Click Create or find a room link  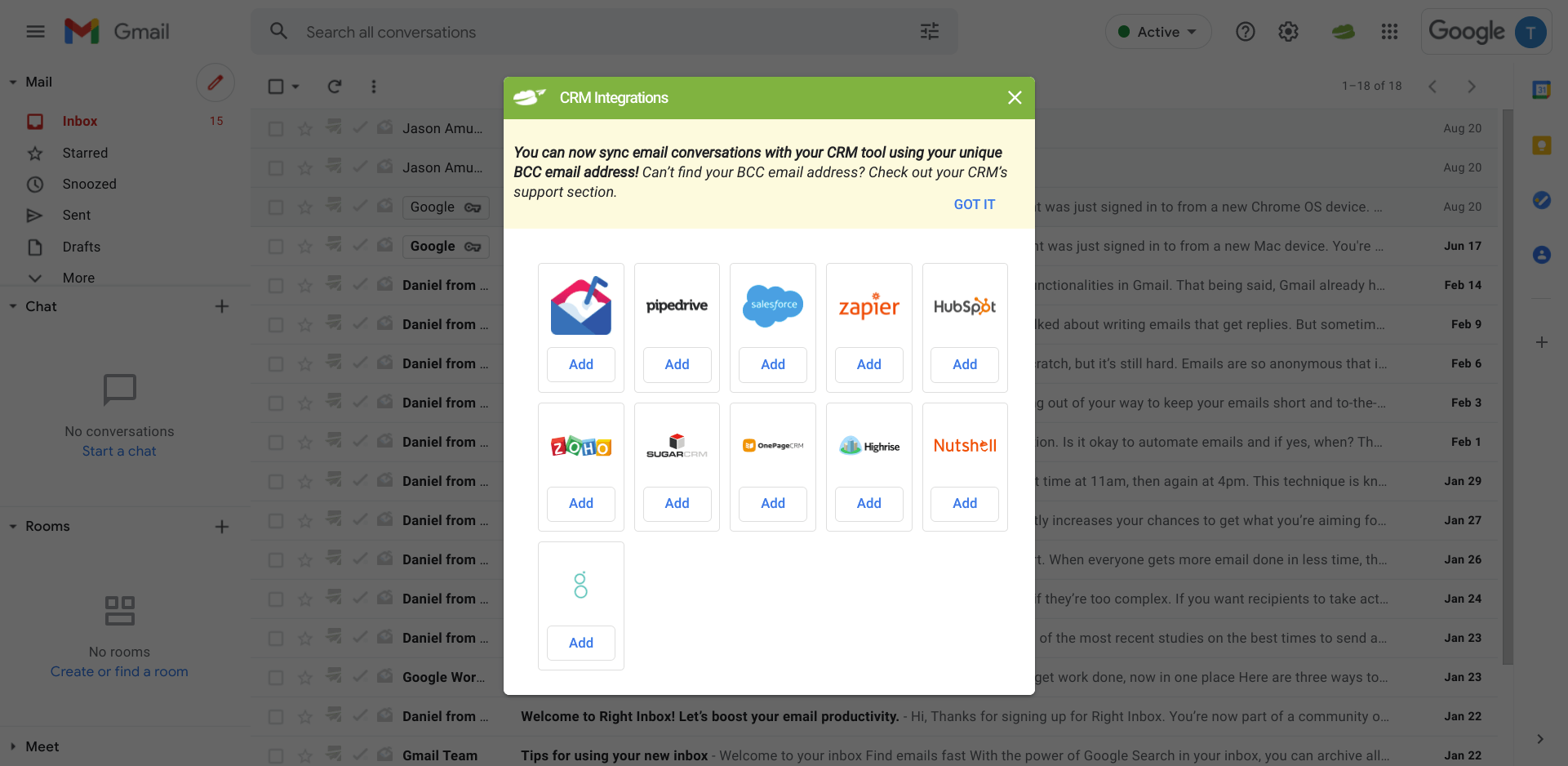119,671
